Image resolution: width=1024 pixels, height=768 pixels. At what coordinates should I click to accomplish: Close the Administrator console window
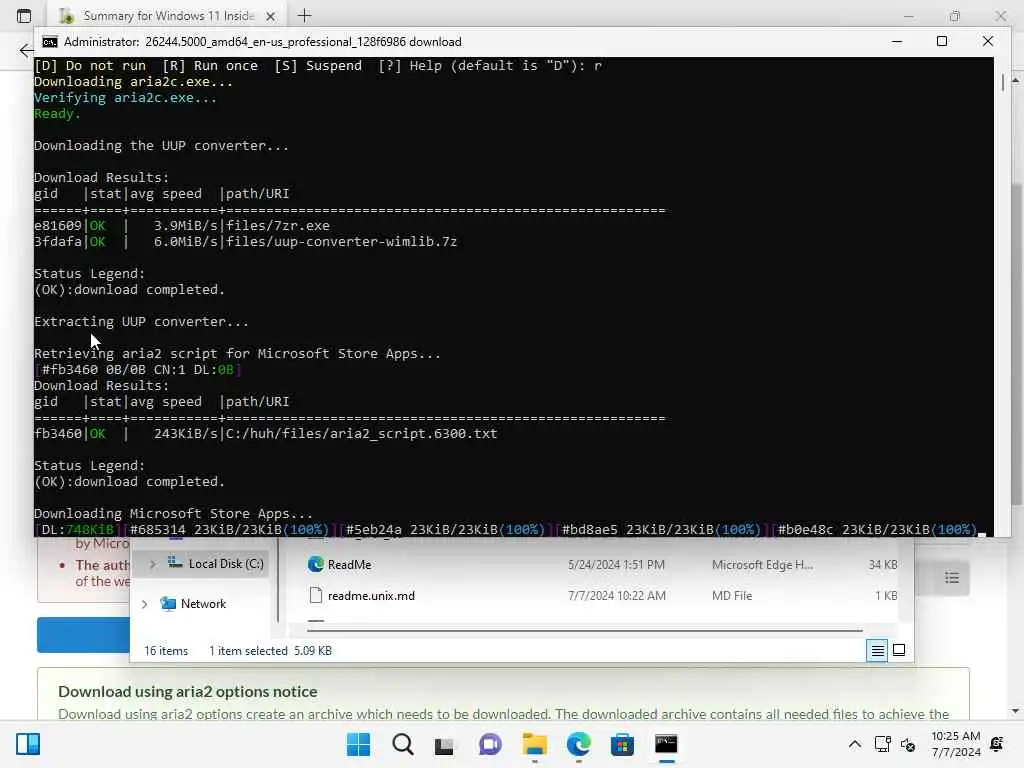coord(987,41)
